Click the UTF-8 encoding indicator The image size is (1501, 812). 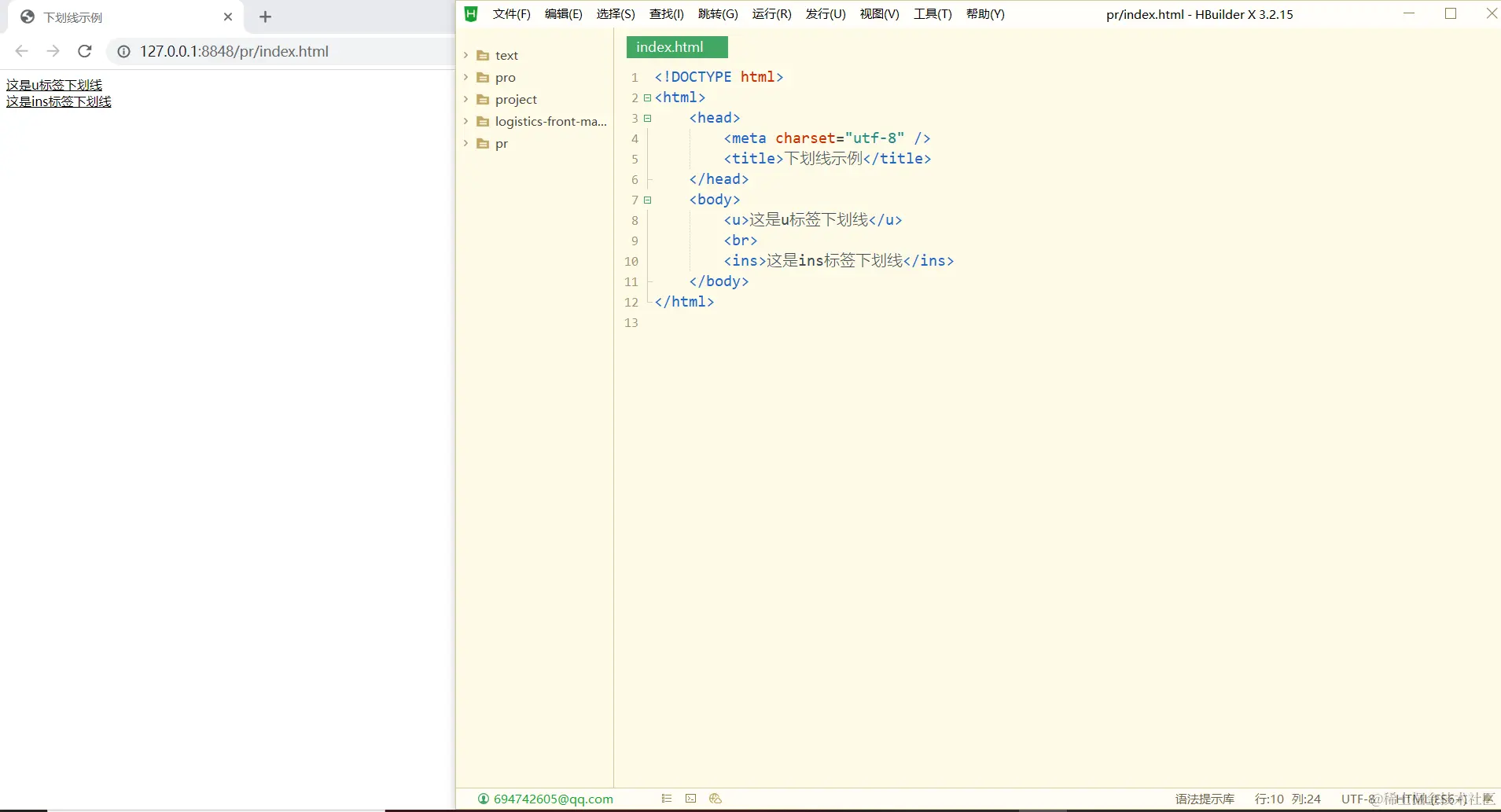[x=1358, y=799]
